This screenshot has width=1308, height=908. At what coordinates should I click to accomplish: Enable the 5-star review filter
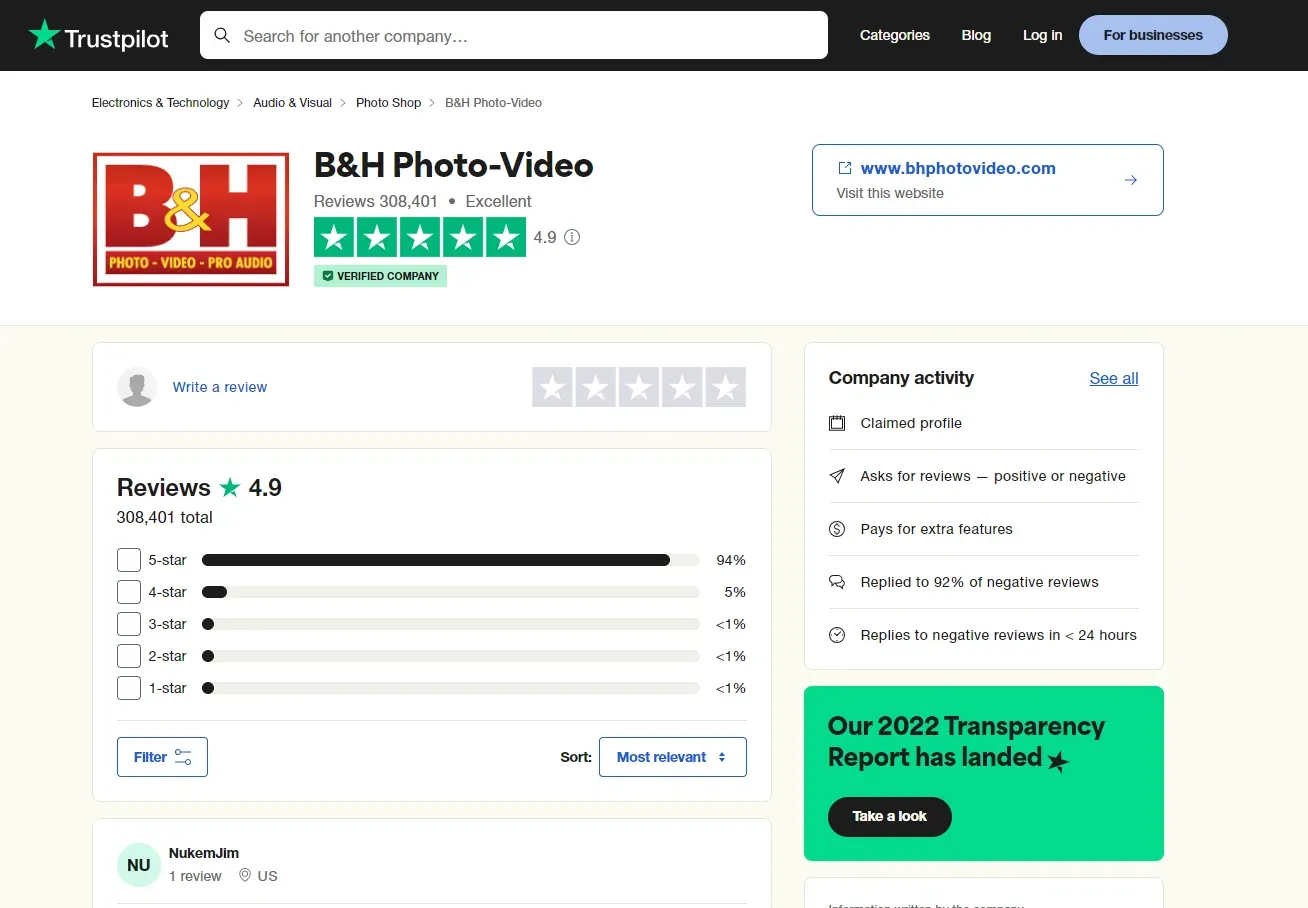tap(128, 560)
